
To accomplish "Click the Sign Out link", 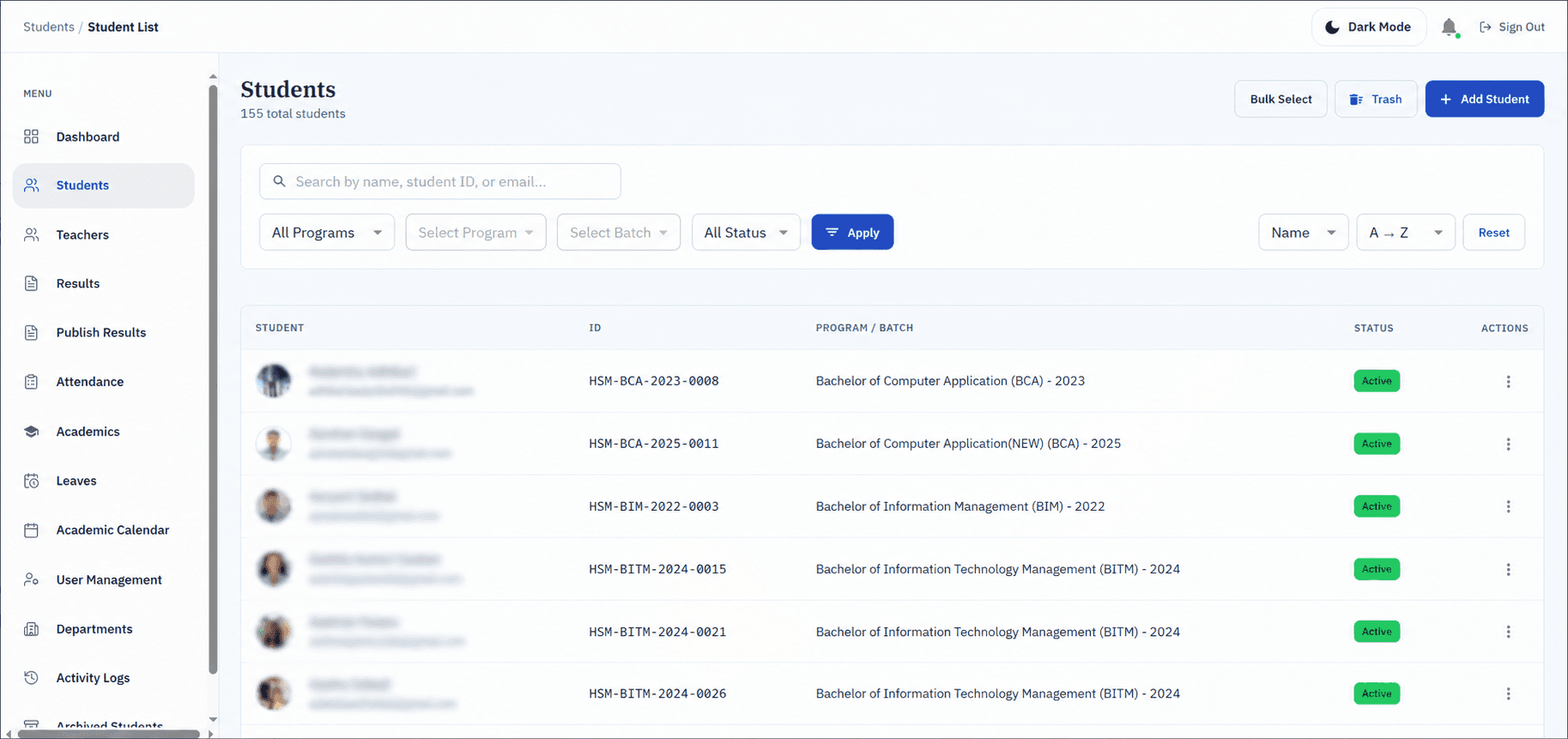I will (x=1511, y=27).
